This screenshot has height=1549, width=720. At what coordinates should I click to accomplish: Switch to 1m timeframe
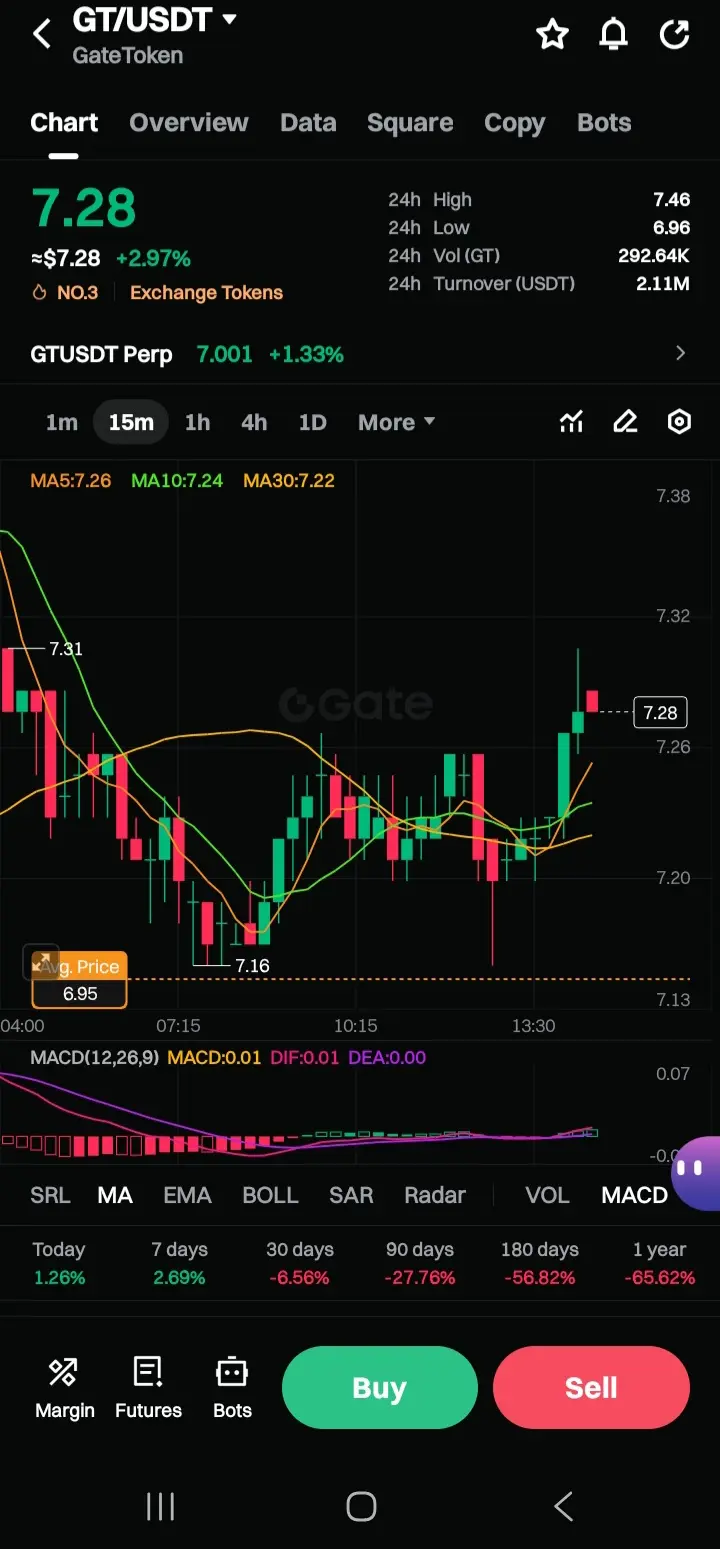click(61, 422)
